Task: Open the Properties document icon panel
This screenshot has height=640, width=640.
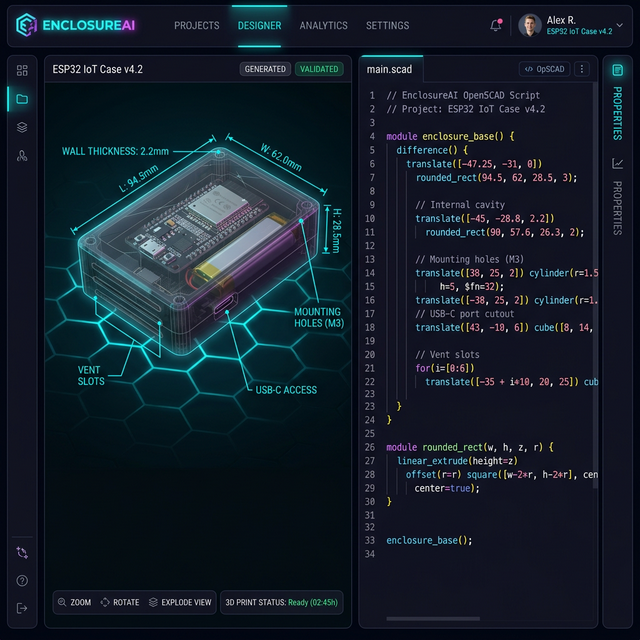Action: [618, 70]
